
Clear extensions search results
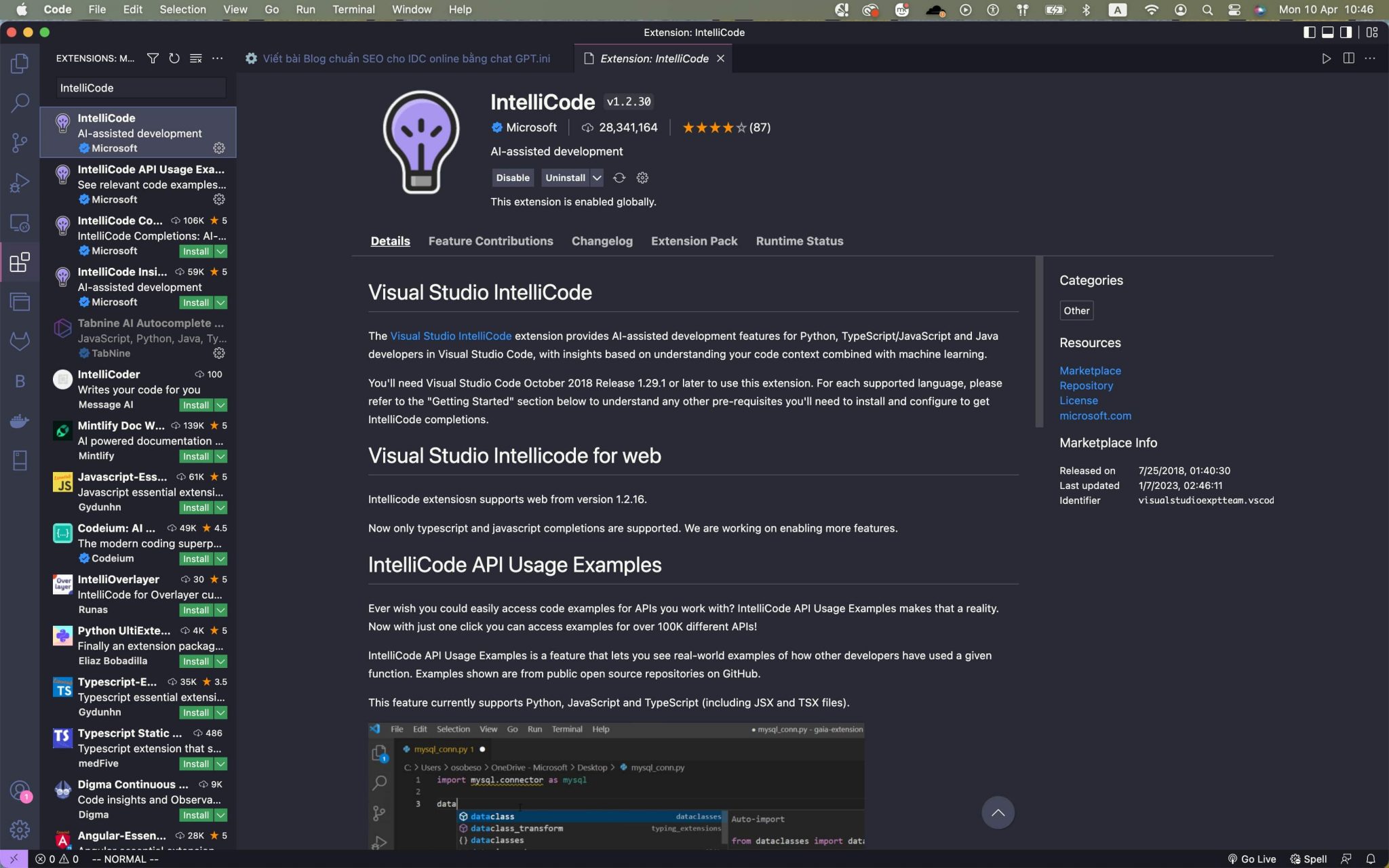coord(196,58)
